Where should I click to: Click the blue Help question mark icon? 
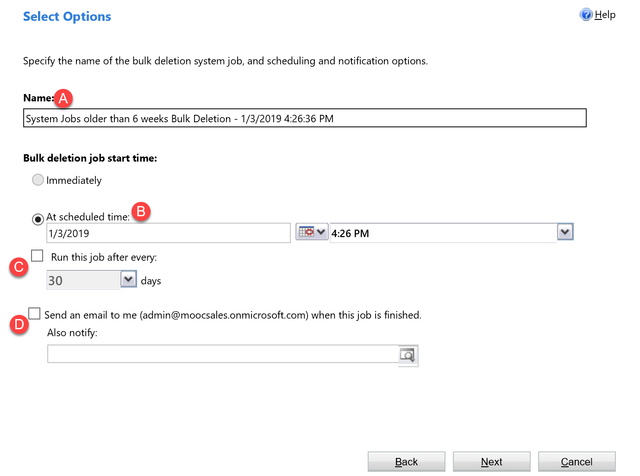(x=585, y=16)
